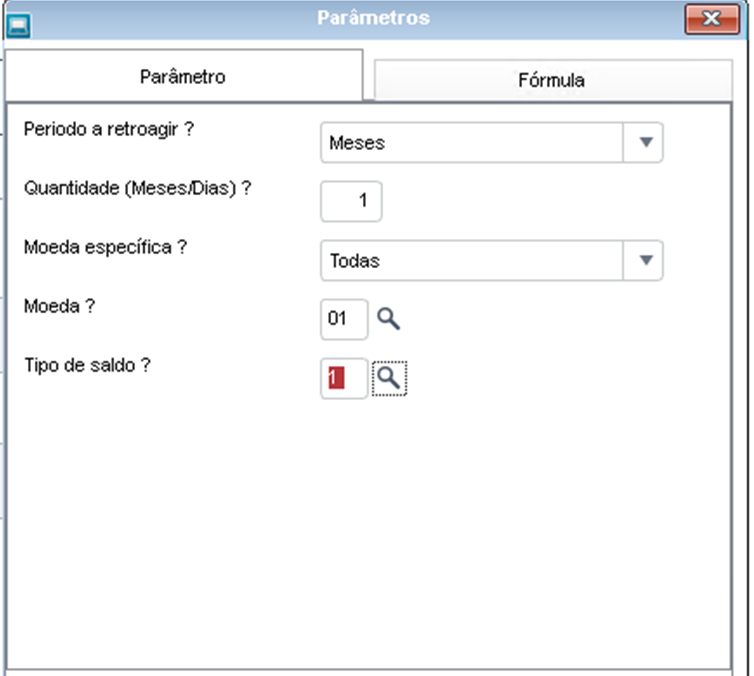
Task: Click the Parâmetros title bar text
Action: (373, 18)
